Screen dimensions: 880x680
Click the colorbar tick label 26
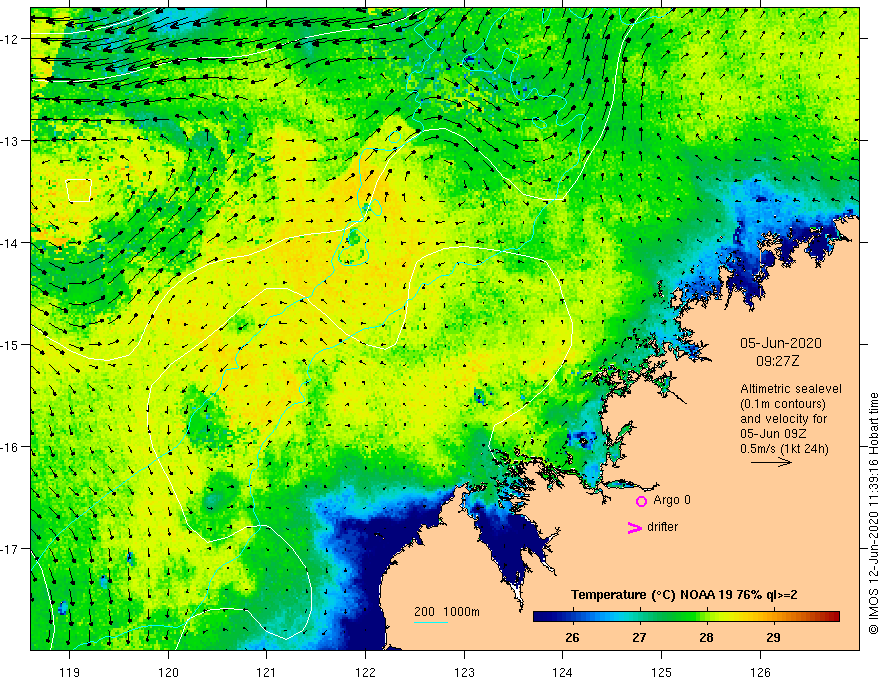point(572,638)
